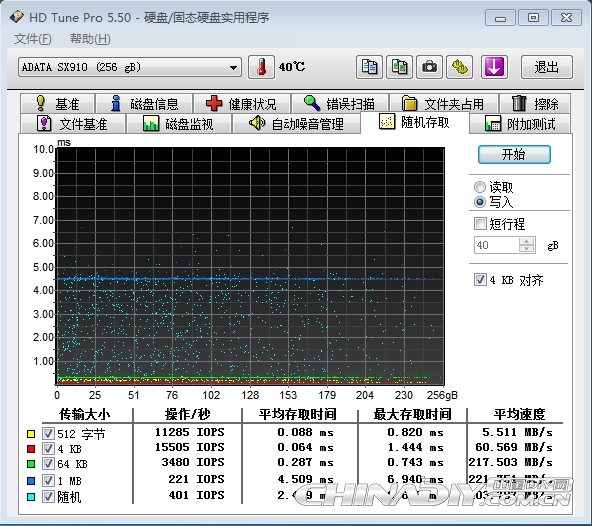This screenshot has height=526, width=592.
Task: Decrease short stroke gB value with down arrow
Action: (526, 249)
